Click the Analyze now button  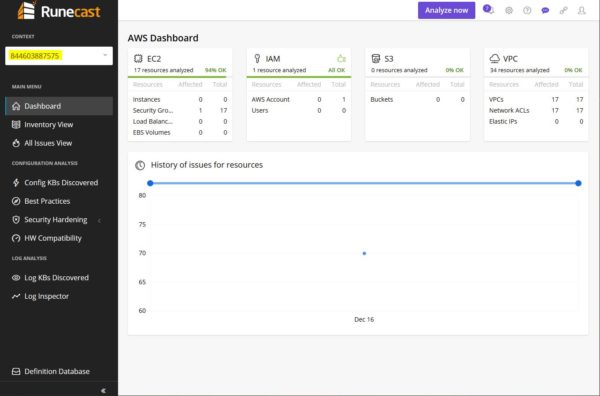(x=446, y=10)
